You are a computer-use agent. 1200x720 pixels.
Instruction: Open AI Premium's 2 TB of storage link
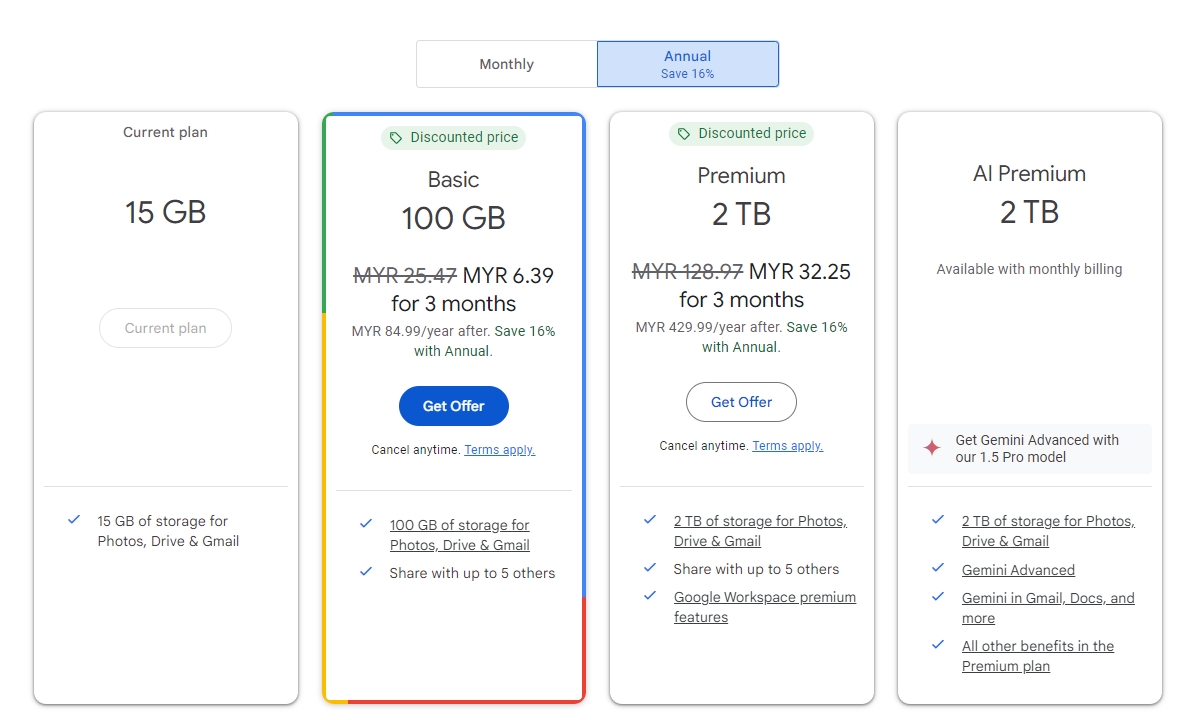(1048, 531)
